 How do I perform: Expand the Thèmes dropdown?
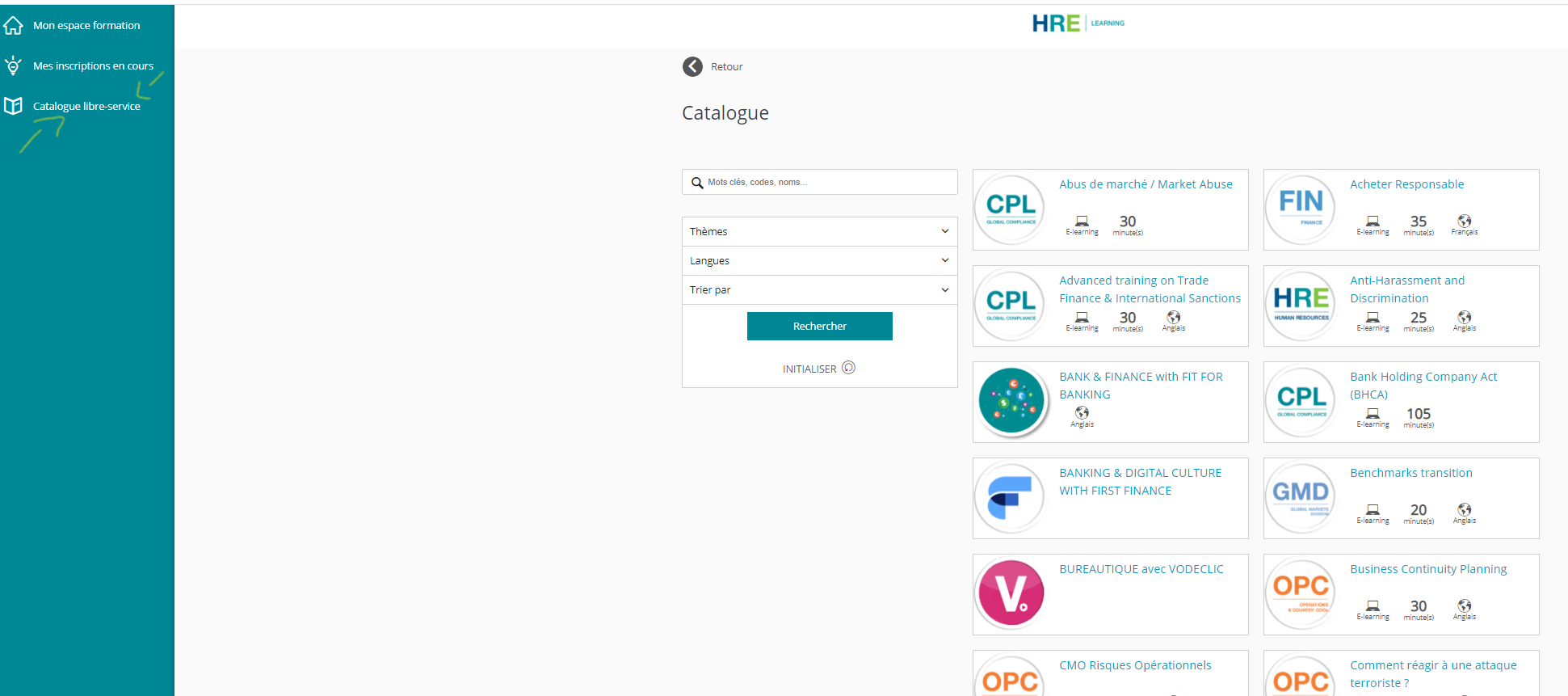(x=820, y=232)
